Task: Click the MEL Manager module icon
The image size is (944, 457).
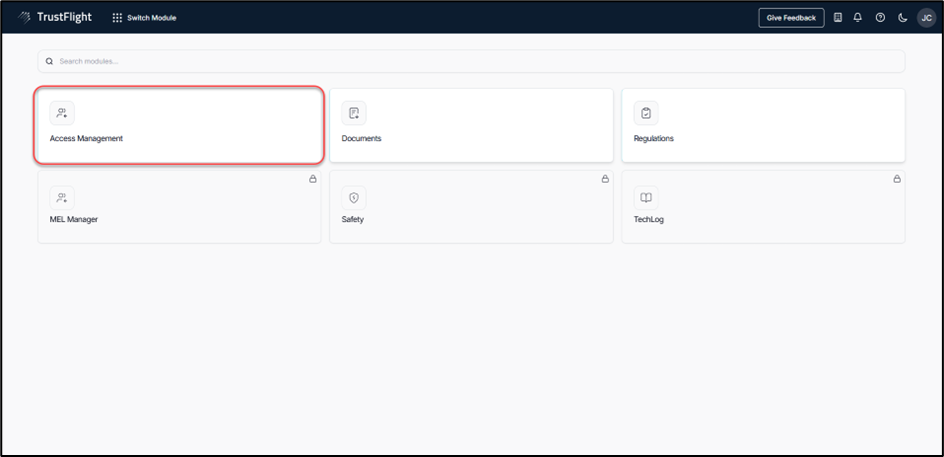Action: pyautogui.click(x=62, y=197)
